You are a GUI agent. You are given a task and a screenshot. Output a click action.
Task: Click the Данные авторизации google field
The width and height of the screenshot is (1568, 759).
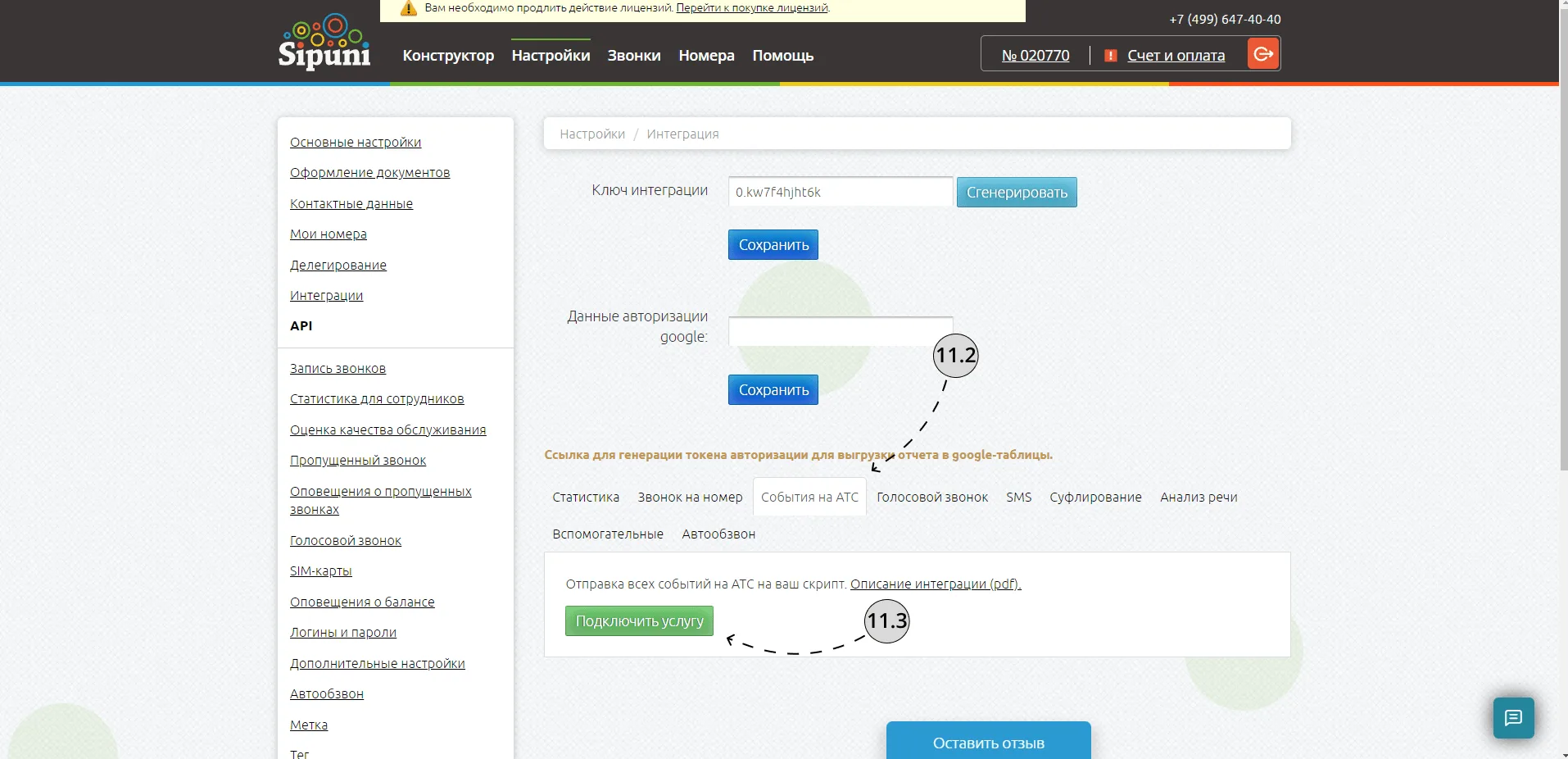click(841, 331)
